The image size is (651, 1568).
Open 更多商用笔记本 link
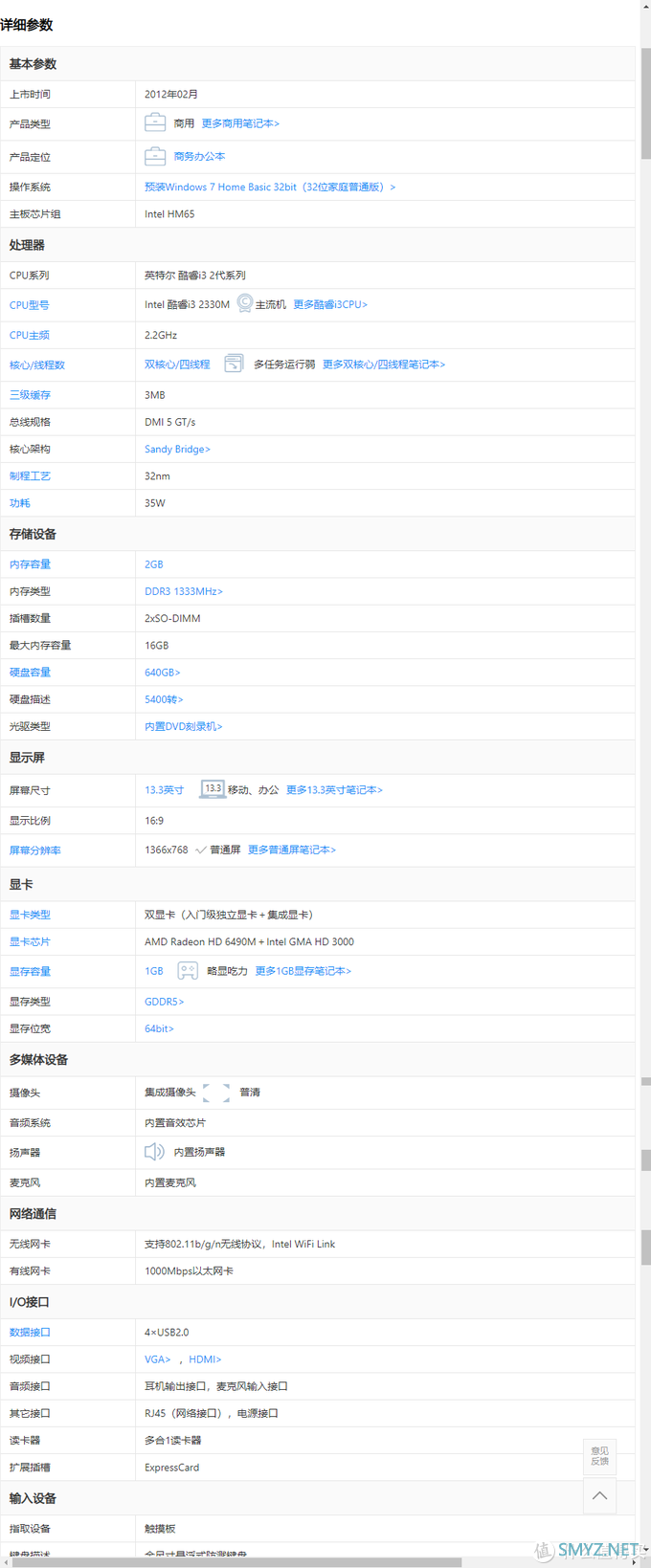[x=240, y=123]
